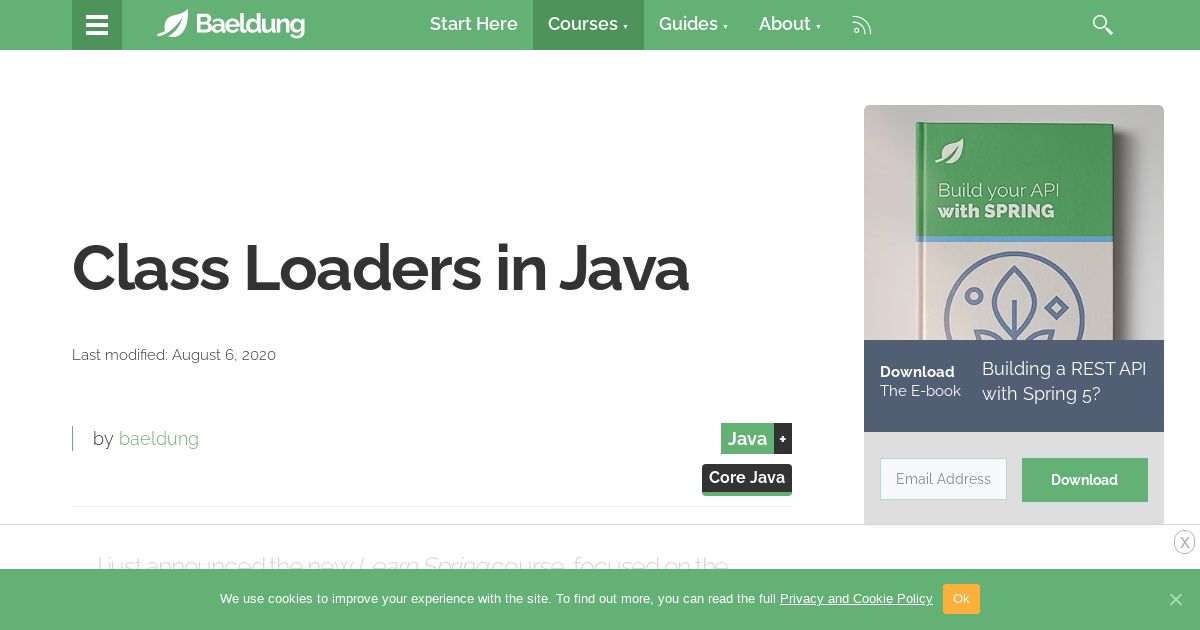1200x630 pixels.
Task: Select the Core Java tag
Action: tap(747, 478)
